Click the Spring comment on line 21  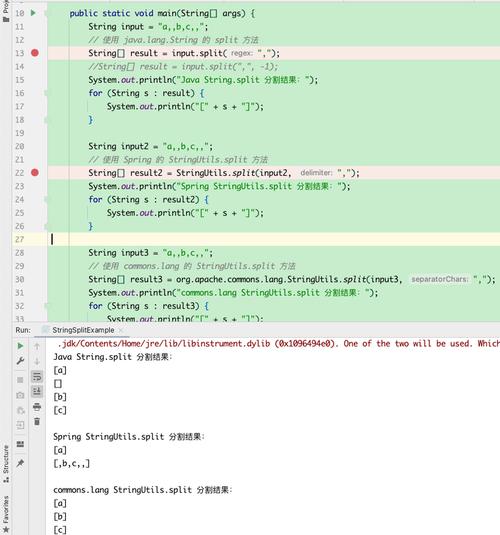click(178, 160)
